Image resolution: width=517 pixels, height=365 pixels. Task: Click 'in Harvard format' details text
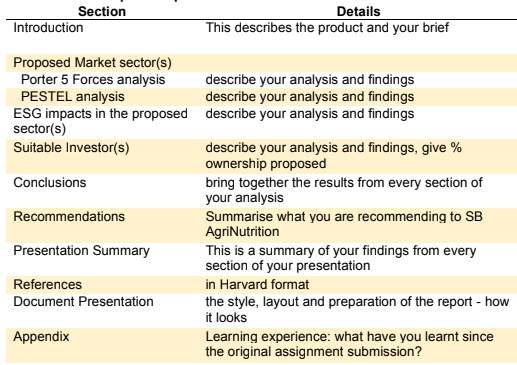click(257, 284)
